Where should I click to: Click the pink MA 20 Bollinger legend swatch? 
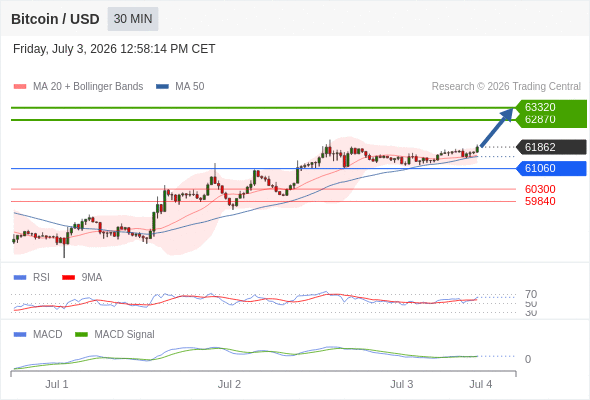tap(20, 87)
